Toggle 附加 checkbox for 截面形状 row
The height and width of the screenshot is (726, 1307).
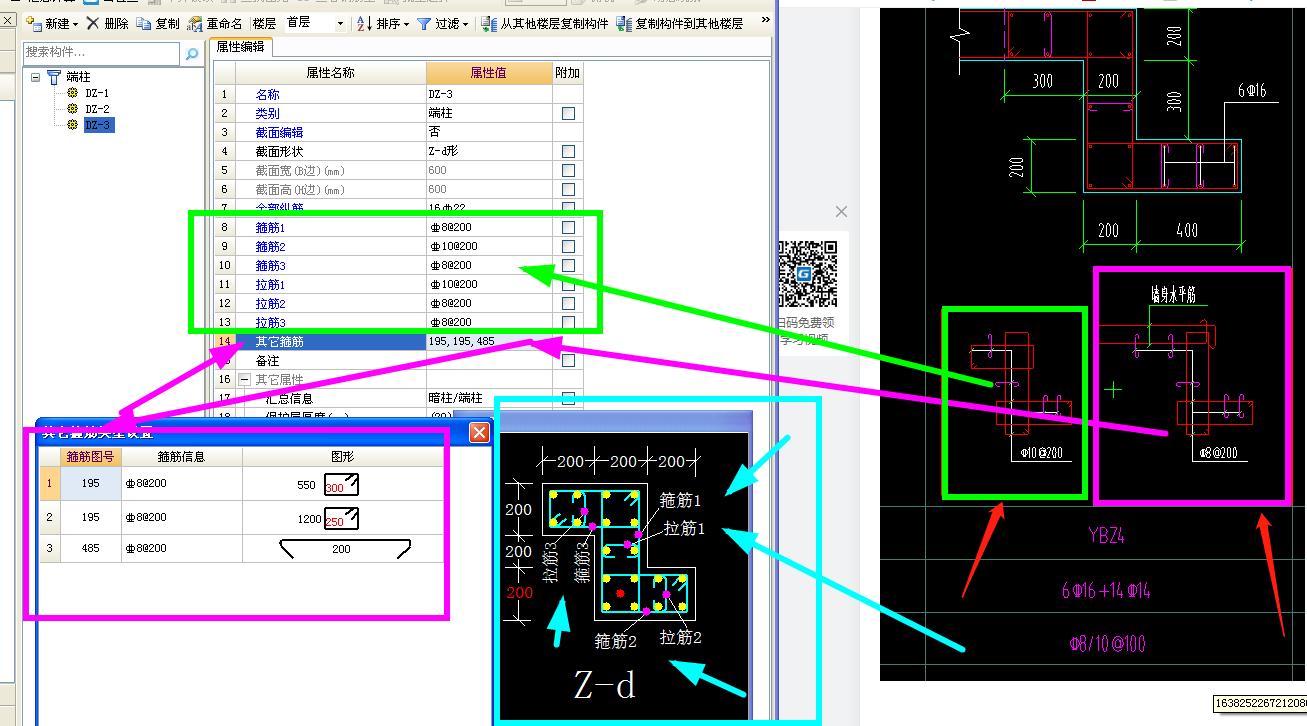tap(568, 152)
